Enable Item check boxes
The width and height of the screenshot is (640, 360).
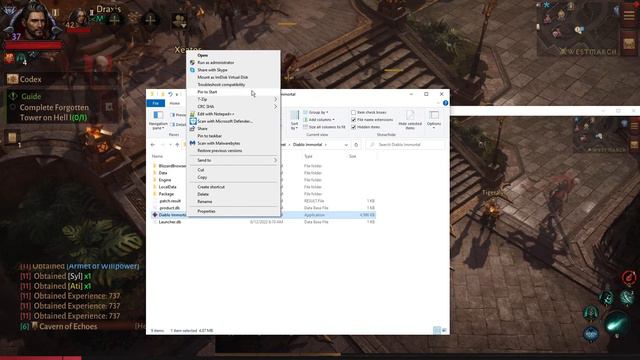353,112
